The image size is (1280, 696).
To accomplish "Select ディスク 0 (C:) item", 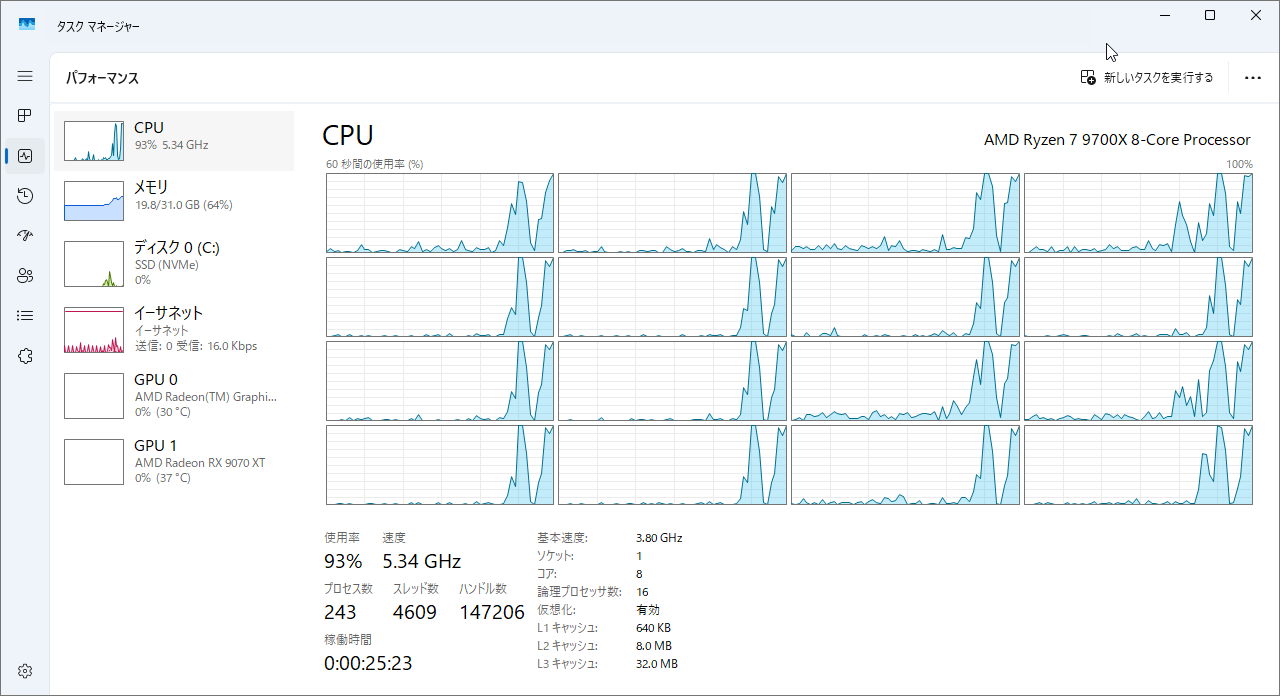I will [x=174, y=263].
